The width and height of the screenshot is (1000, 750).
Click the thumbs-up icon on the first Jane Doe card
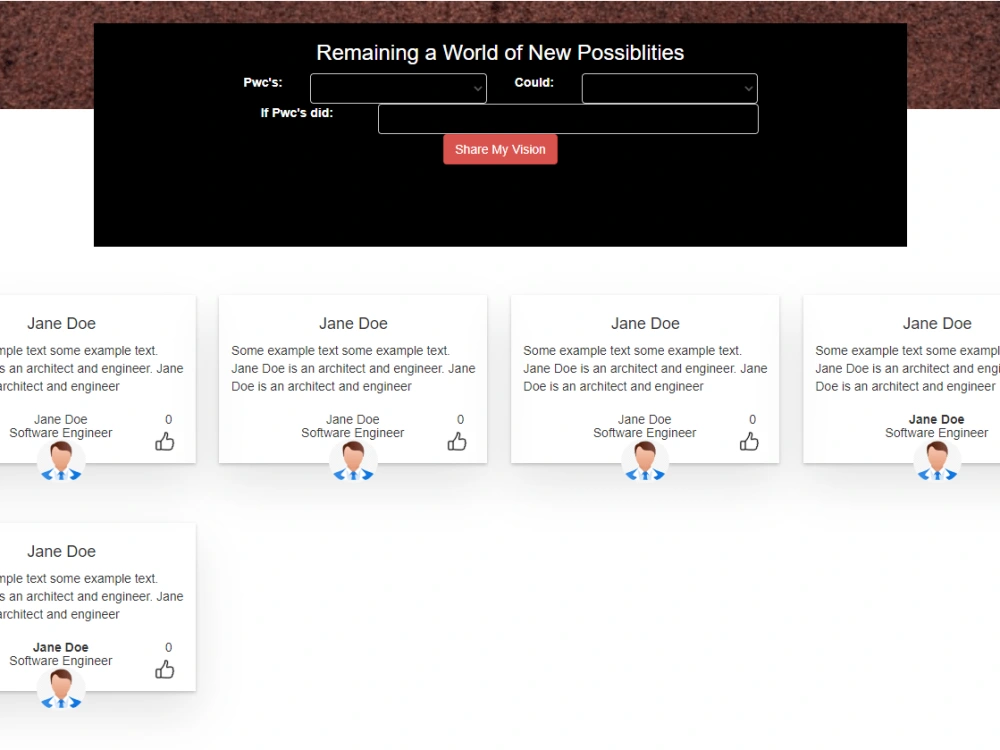click(164, 441)
